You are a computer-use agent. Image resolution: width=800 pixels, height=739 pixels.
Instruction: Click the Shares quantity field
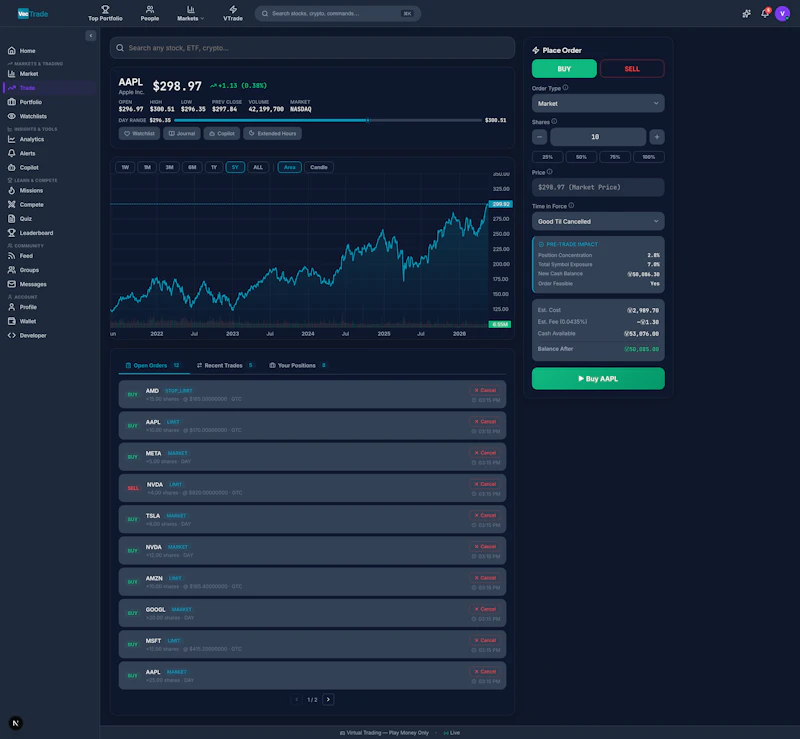(597, 137)
